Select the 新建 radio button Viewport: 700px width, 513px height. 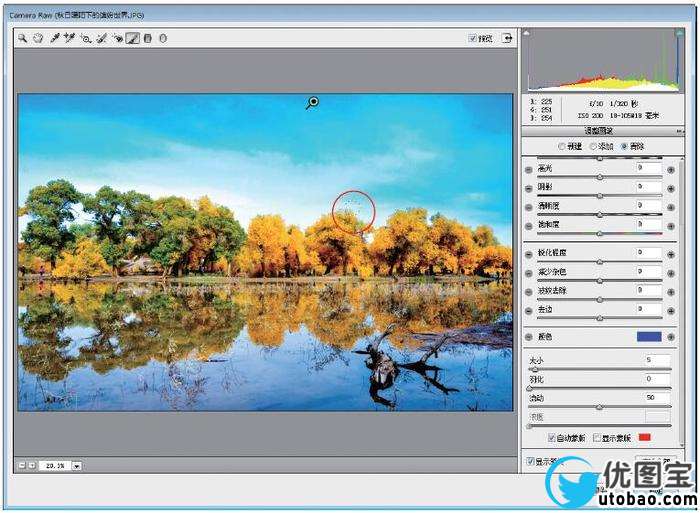[x=562, y=146]
